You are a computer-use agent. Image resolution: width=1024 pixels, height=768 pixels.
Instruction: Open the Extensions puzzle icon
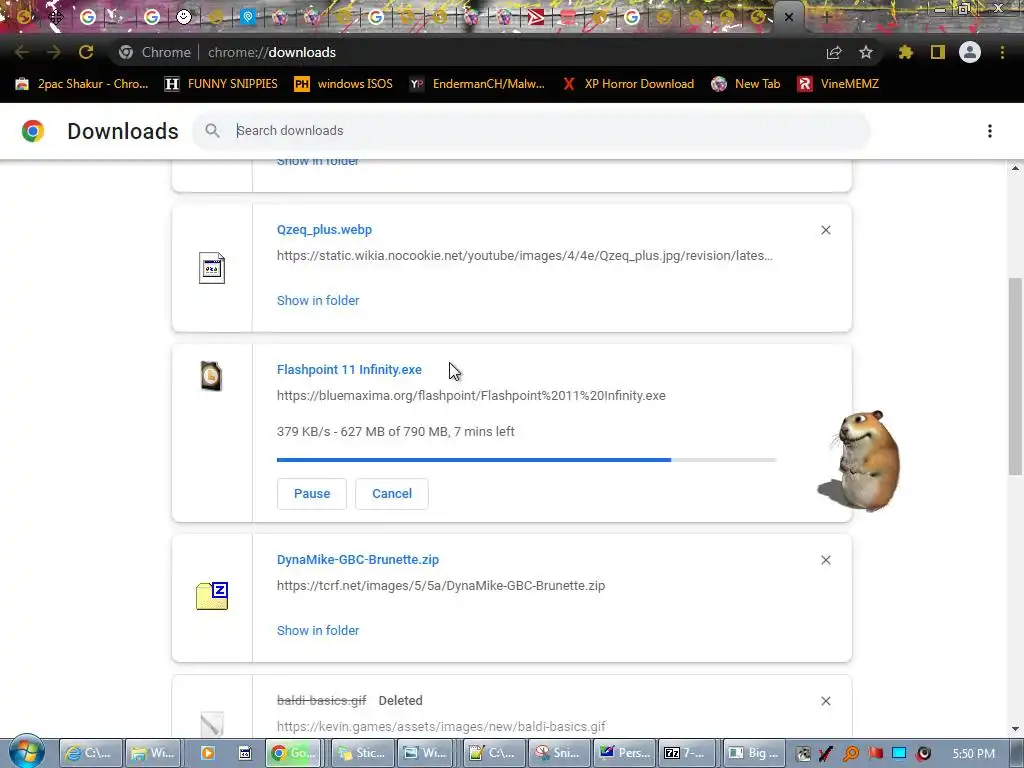tap(906, 52)
